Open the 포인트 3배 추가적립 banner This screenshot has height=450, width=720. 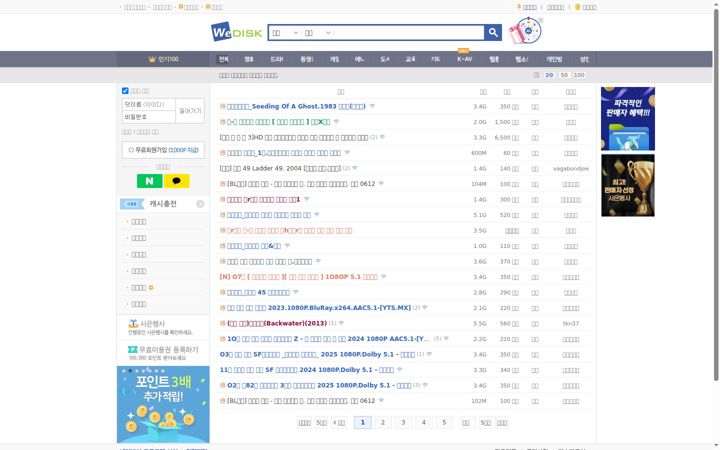coord(163,404)
